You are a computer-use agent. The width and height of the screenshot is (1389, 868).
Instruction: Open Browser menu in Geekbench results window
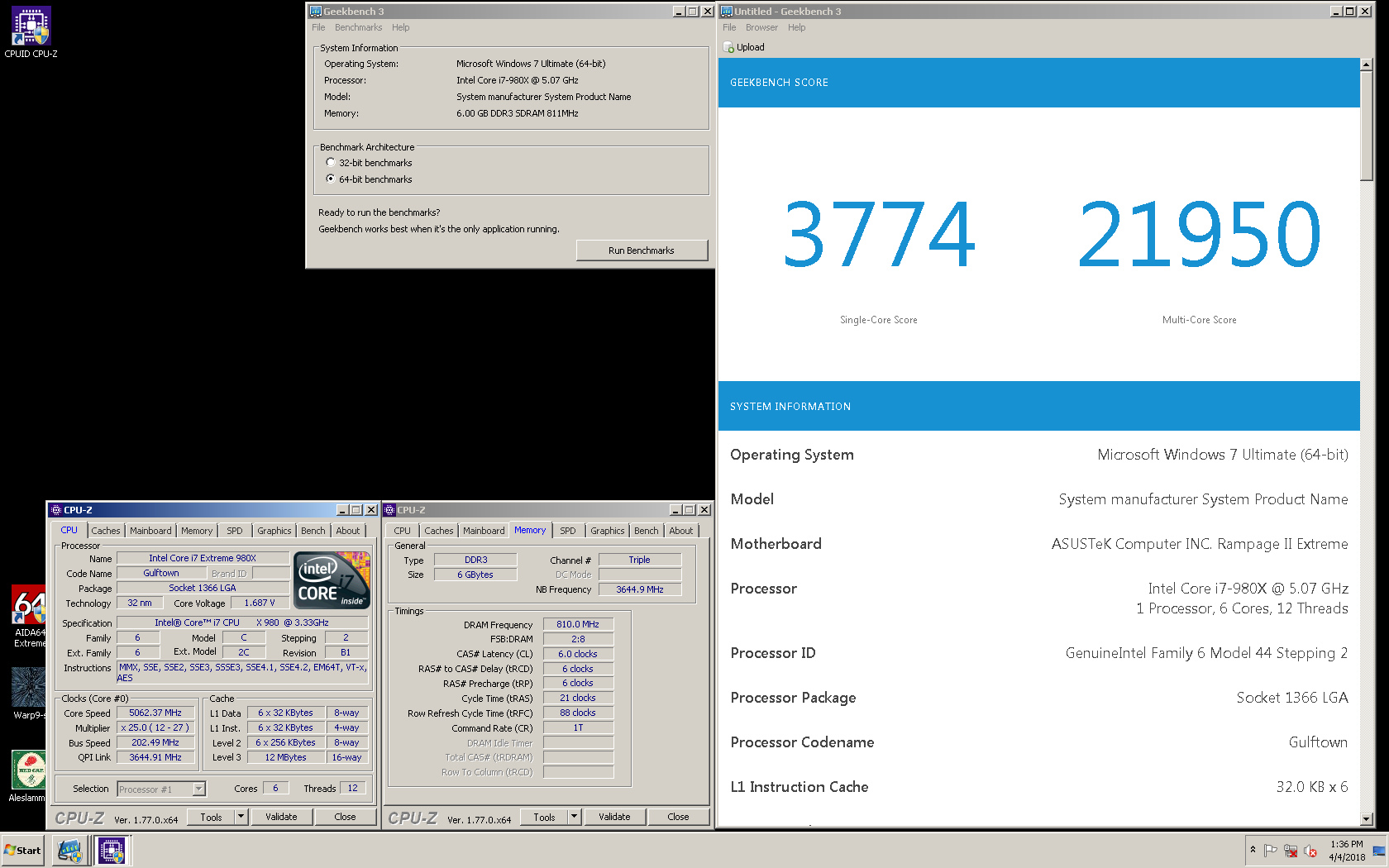pyautogui.click(x=761, y=27)
